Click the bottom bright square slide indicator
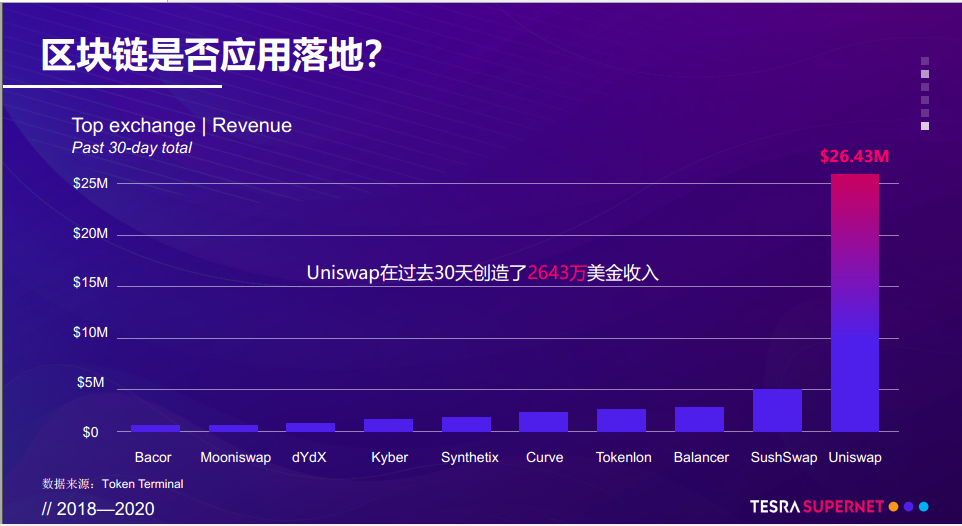The height and width of the screenshot is (526, 962). pyautogui.click(x=925, y=126)
